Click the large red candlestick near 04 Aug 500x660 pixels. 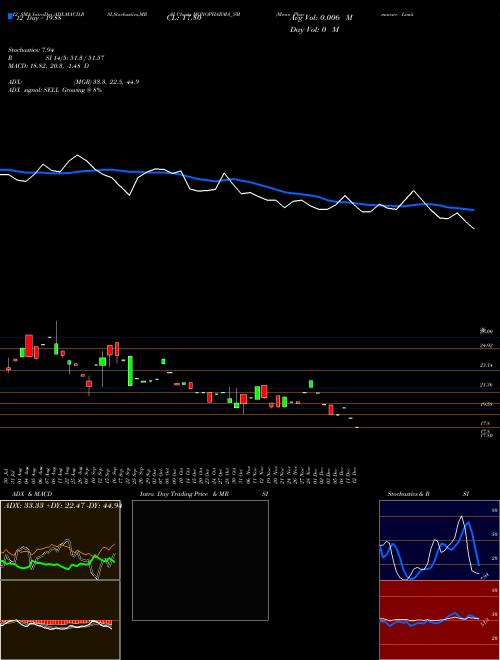click(29, 346)
